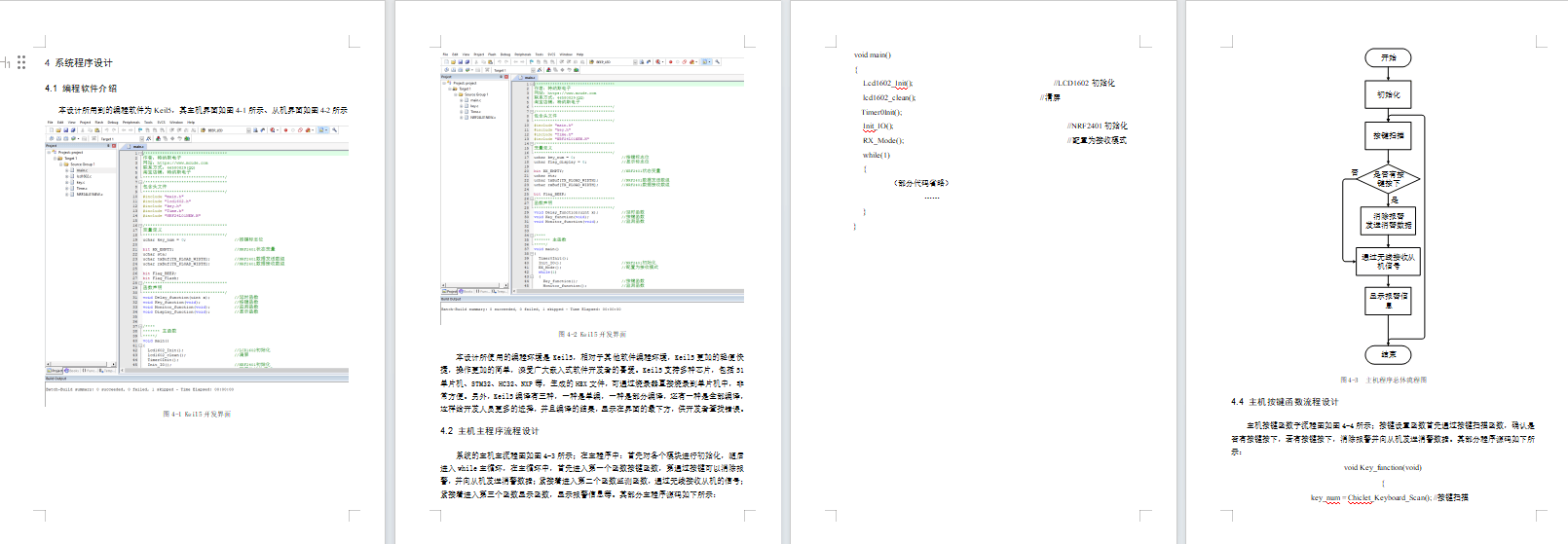Click the misspelled 'Lcd1602_Init();' code line
This screenshot has height=544, width=1568.
click(887, 84)
